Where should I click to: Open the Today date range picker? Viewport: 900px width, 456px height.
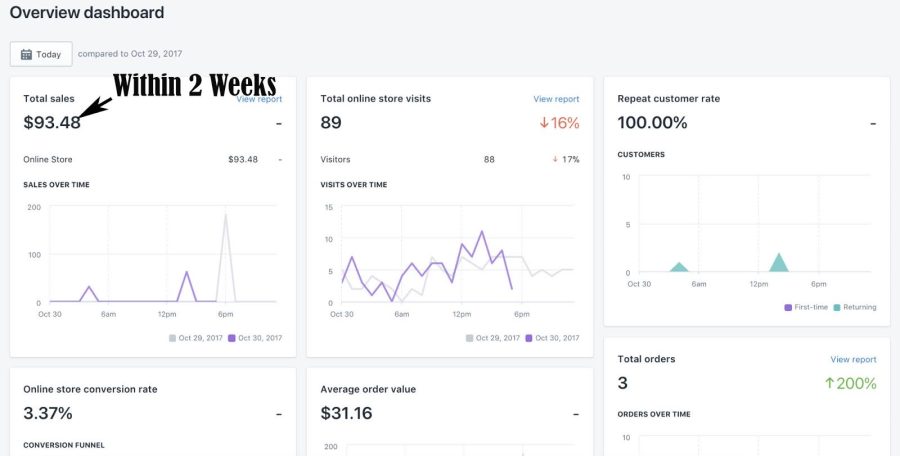point(41,54)
